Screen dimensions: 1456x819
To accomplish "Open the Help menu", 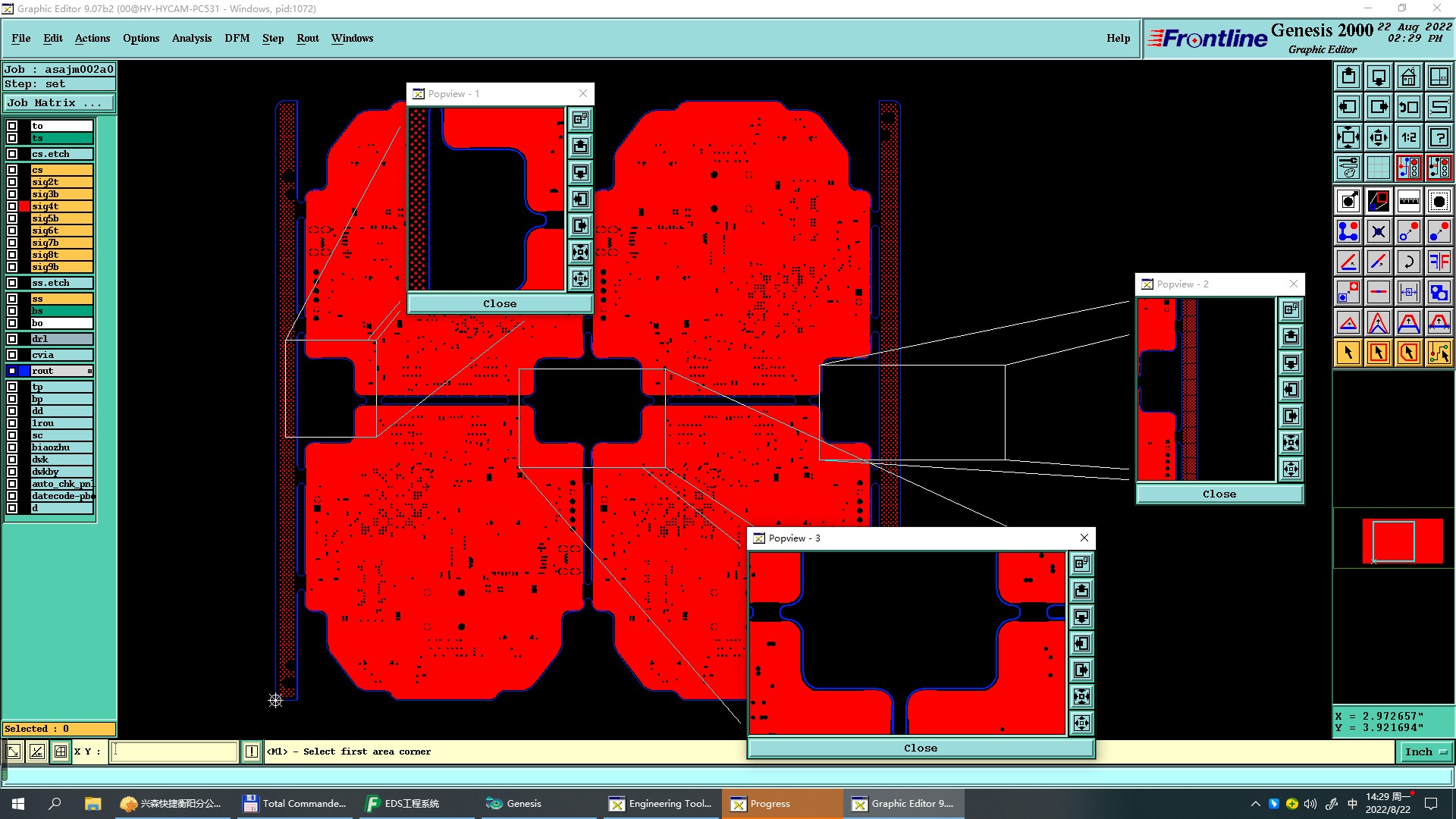I will (x=1118, y=38).
